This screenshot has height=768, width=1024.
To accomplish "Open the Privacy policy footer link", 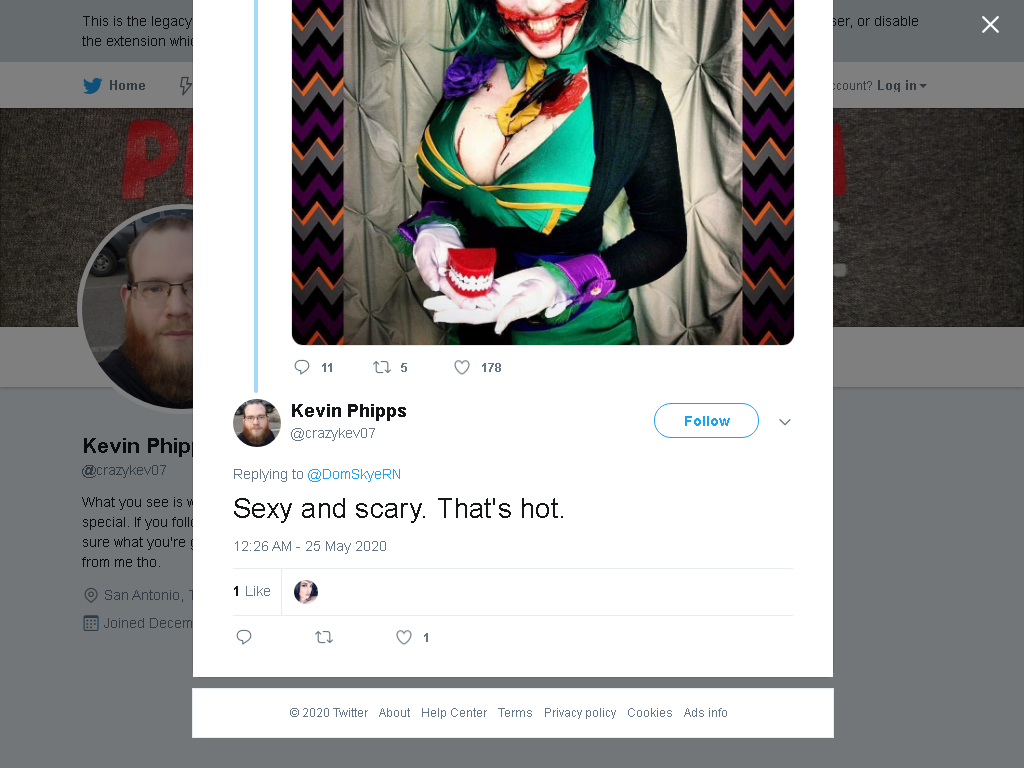I will (580, 712).
